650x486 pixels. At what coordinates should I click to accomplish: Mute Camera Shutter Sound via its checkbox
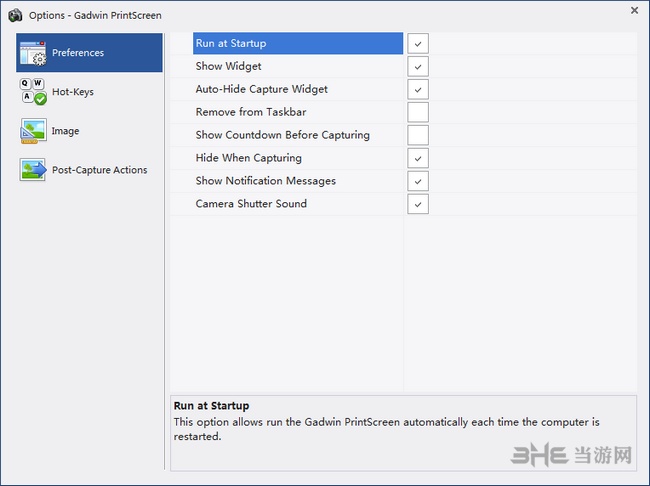pyautogui.click(x=417, y=204)
